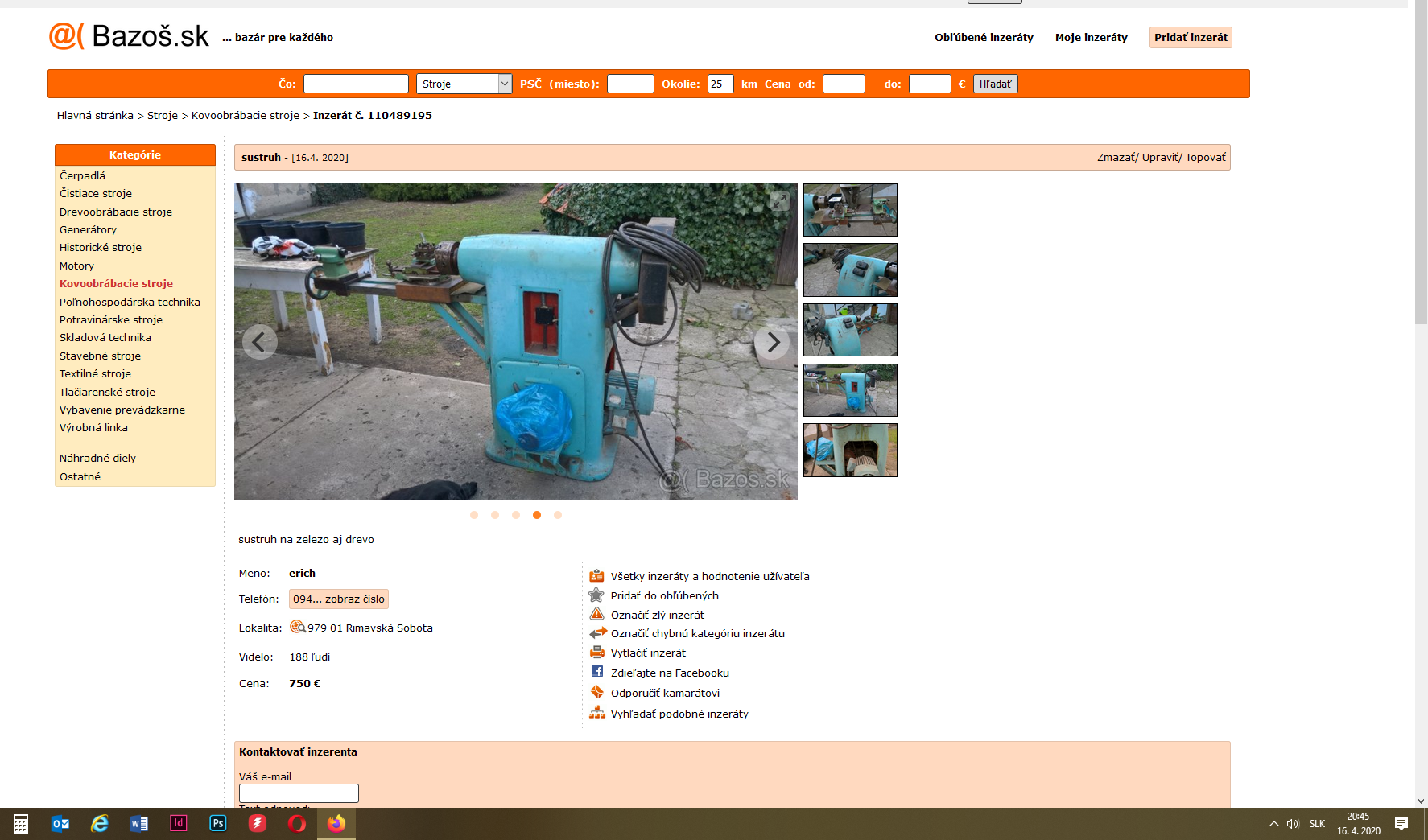1428x840 pixels.
Task: Expand the main photo to fullscreen
Action: [x=779, y=201]
